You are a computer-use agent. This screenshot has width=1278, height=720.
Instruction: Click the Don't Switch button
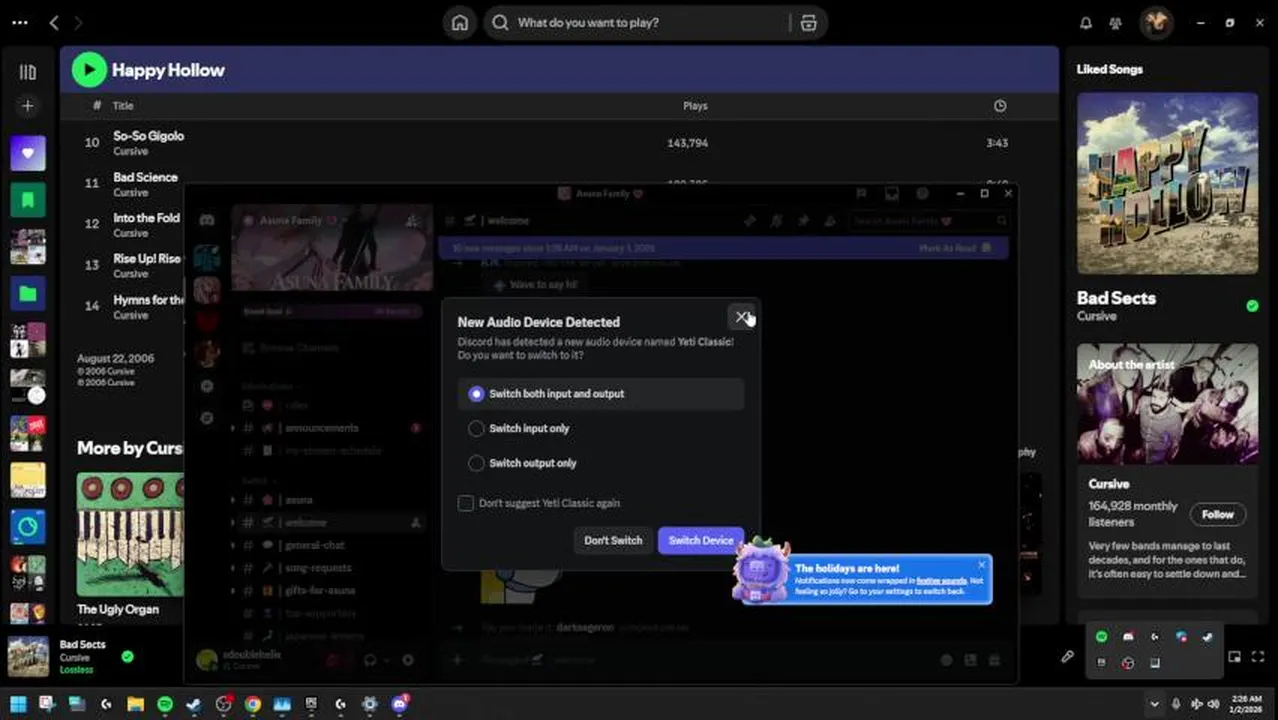(x=613, y=540)
